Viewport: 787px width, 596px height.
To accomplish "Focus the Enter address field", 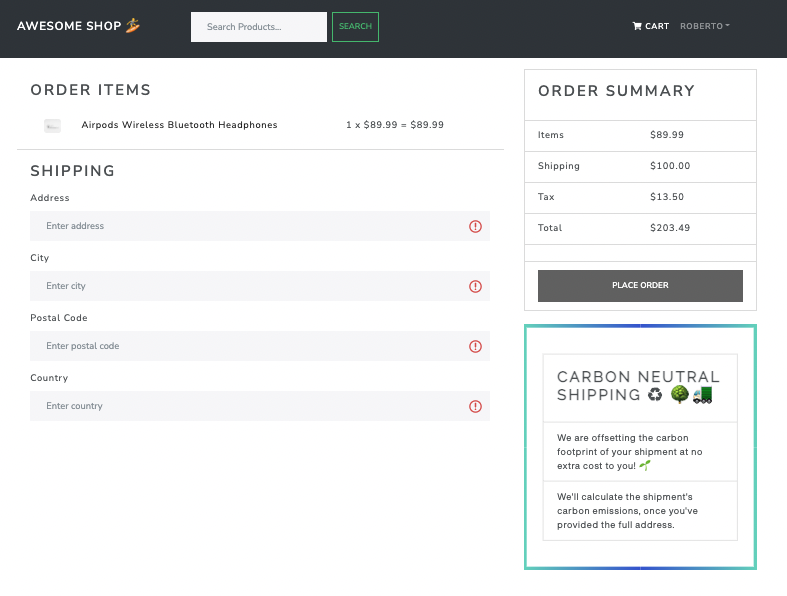I will pyautogui.click(x=260, y=226).
